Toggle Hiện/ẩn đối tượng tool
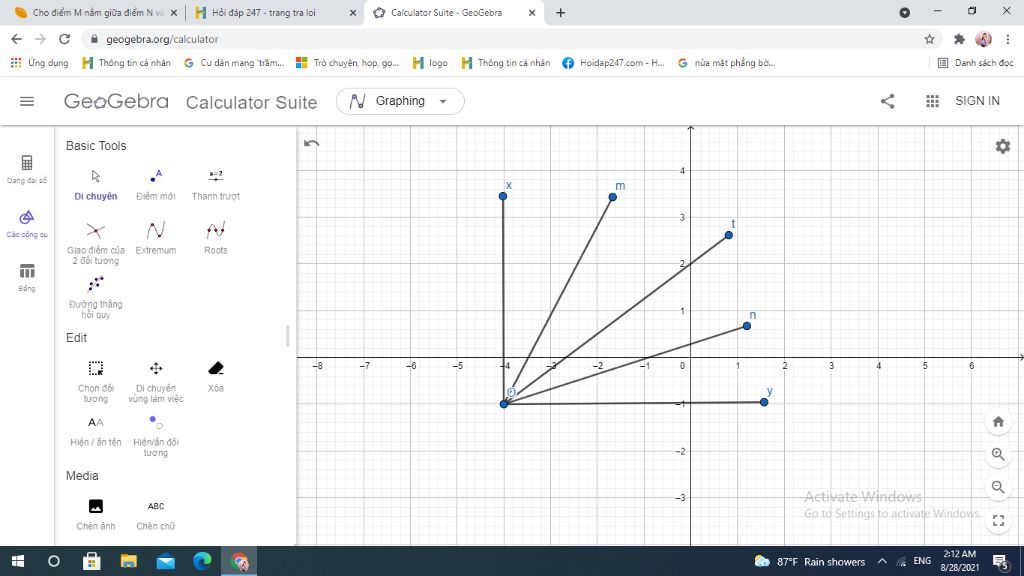1024x576 pixels. coord(155,436)
